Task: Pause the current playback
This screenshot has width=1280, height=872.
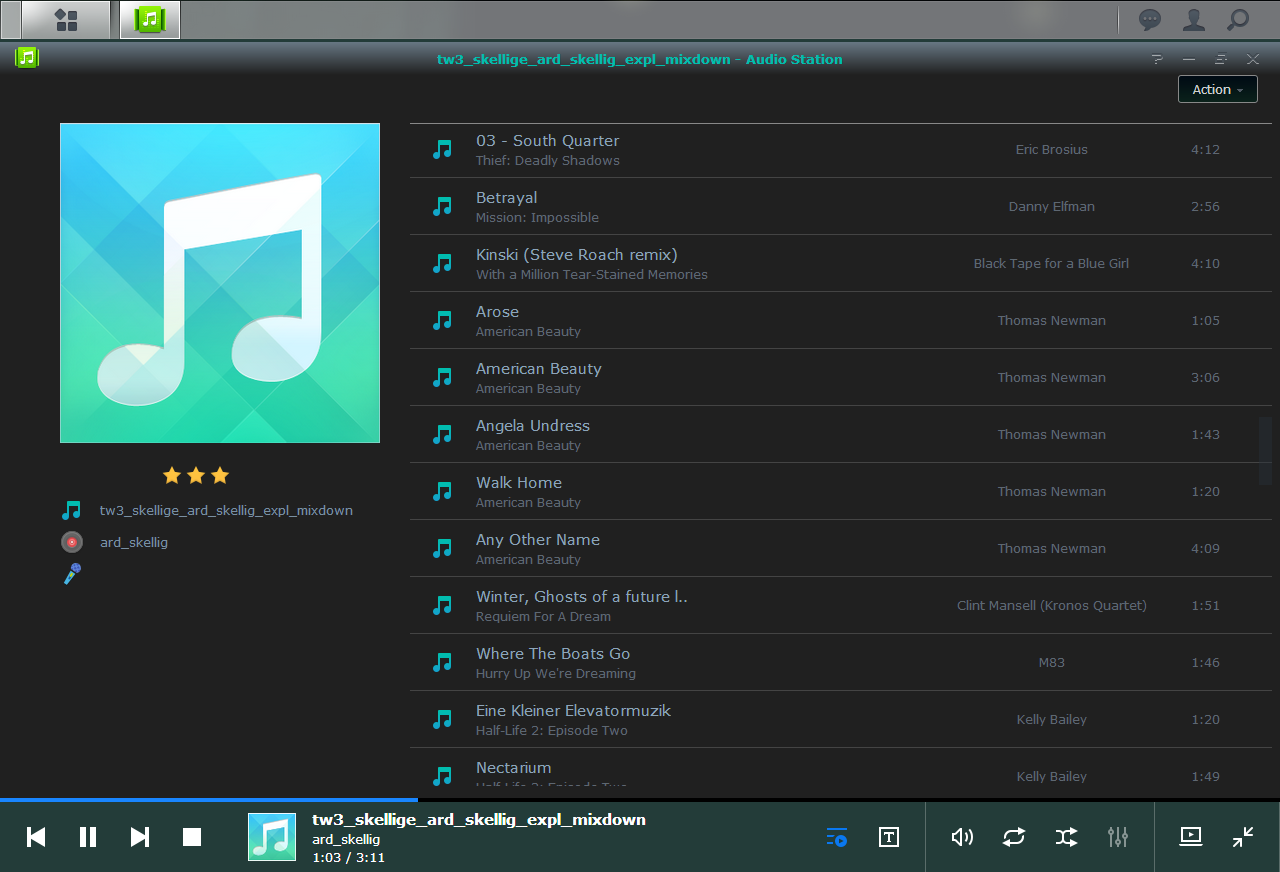Action: coord(88,837)
